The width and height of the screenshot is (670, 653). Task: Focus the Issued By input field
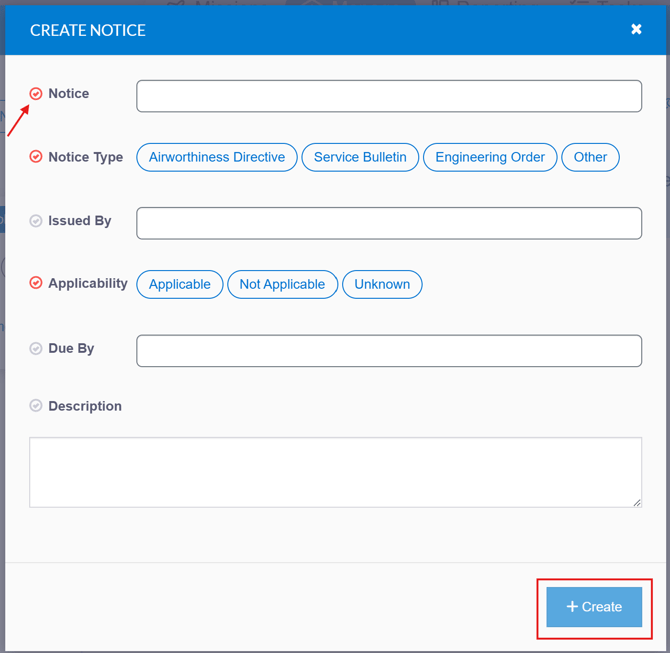point(389,223)
